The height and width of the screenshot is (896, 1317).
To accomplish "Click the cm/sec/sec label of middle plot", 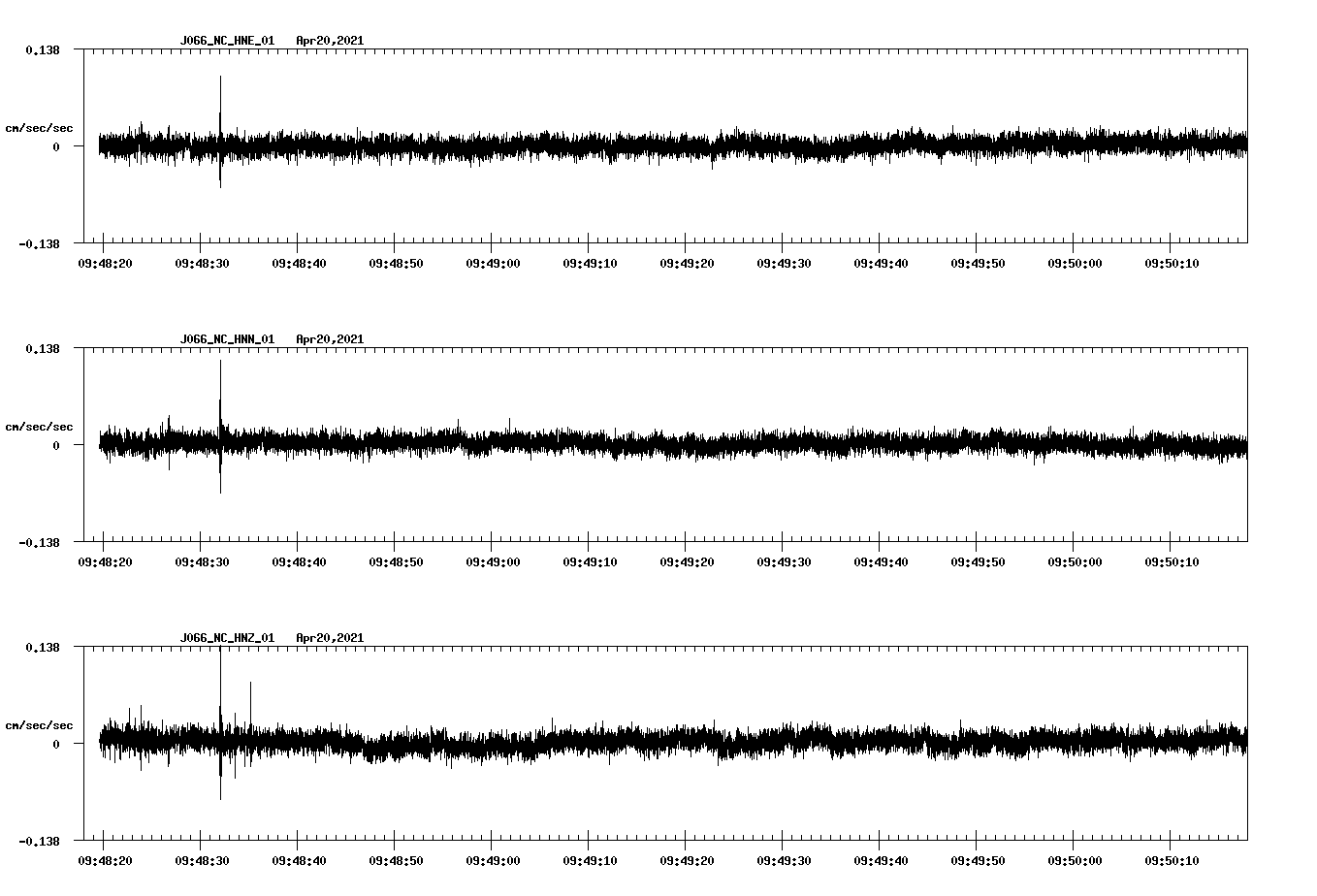I will 40,426.
